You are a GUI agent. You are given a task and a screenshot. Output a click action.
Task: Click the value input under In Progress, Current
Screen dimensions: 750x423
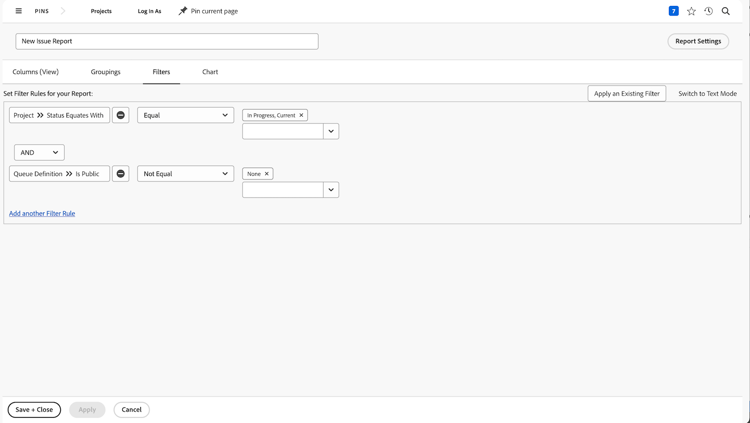point(283,131)
